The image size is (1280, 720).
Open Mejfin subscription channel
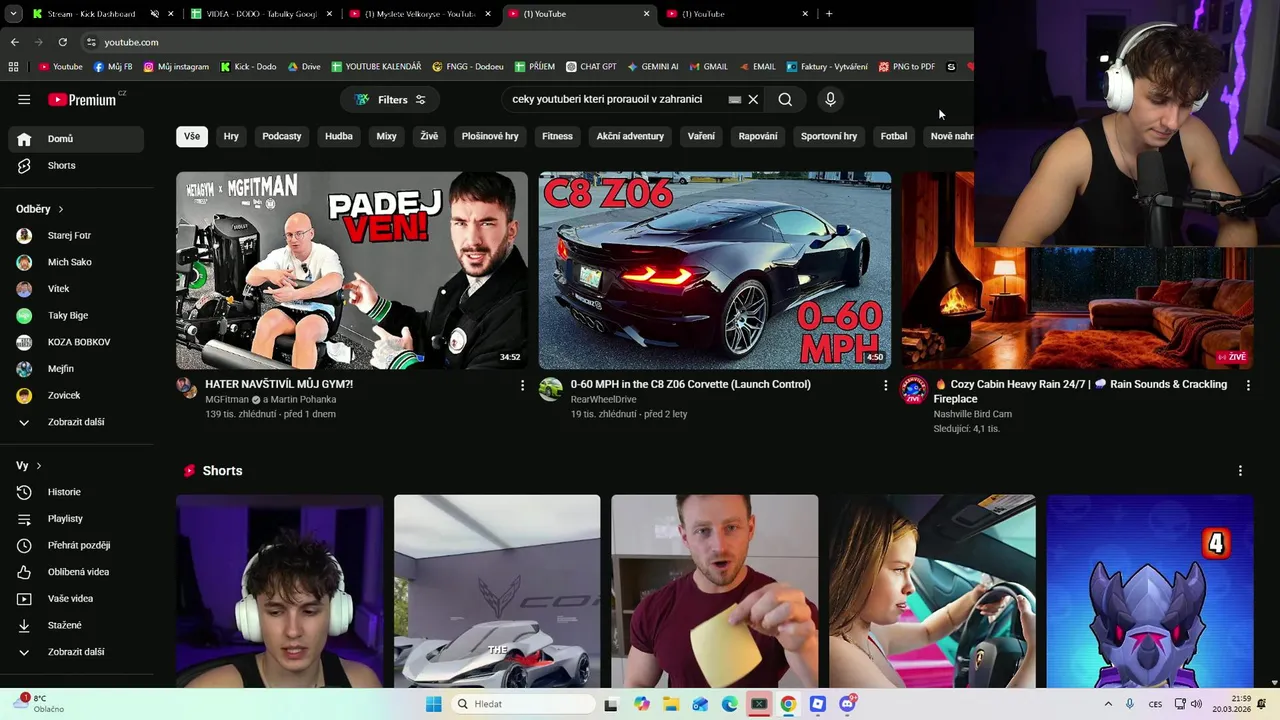76,368
